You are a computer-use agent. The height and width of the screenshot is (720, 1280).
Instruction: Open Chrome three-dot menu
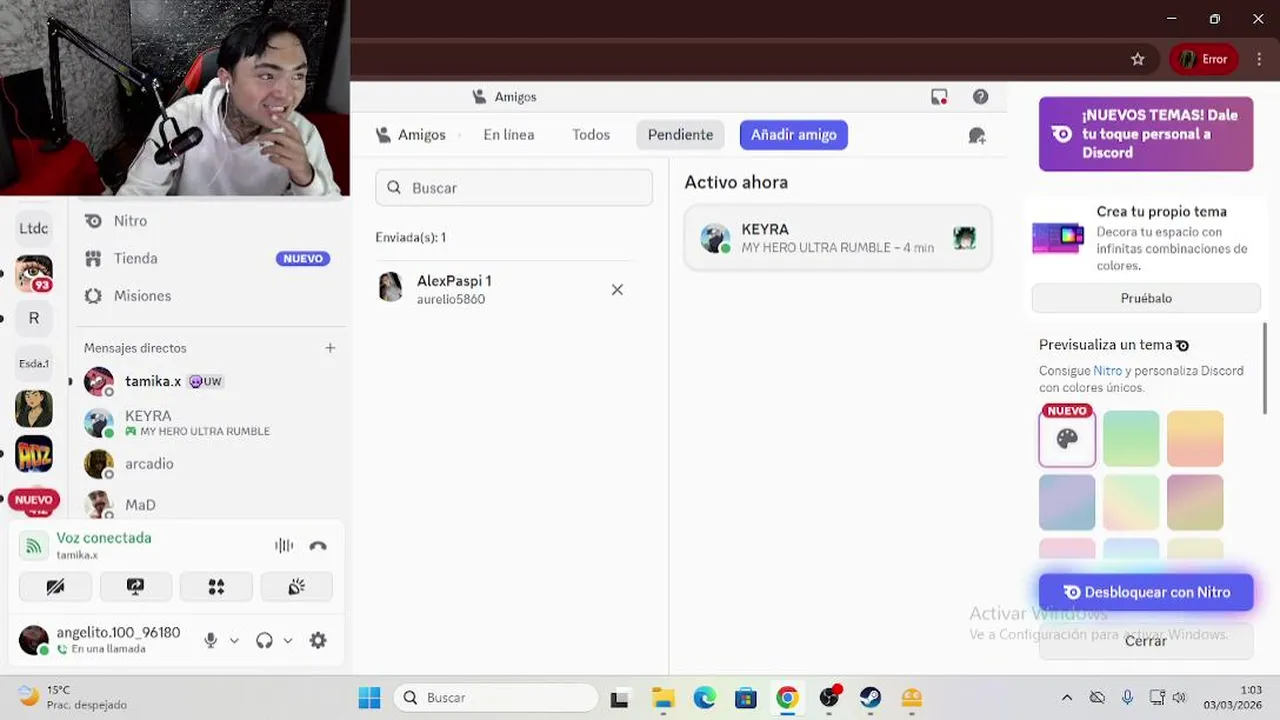1259,59
